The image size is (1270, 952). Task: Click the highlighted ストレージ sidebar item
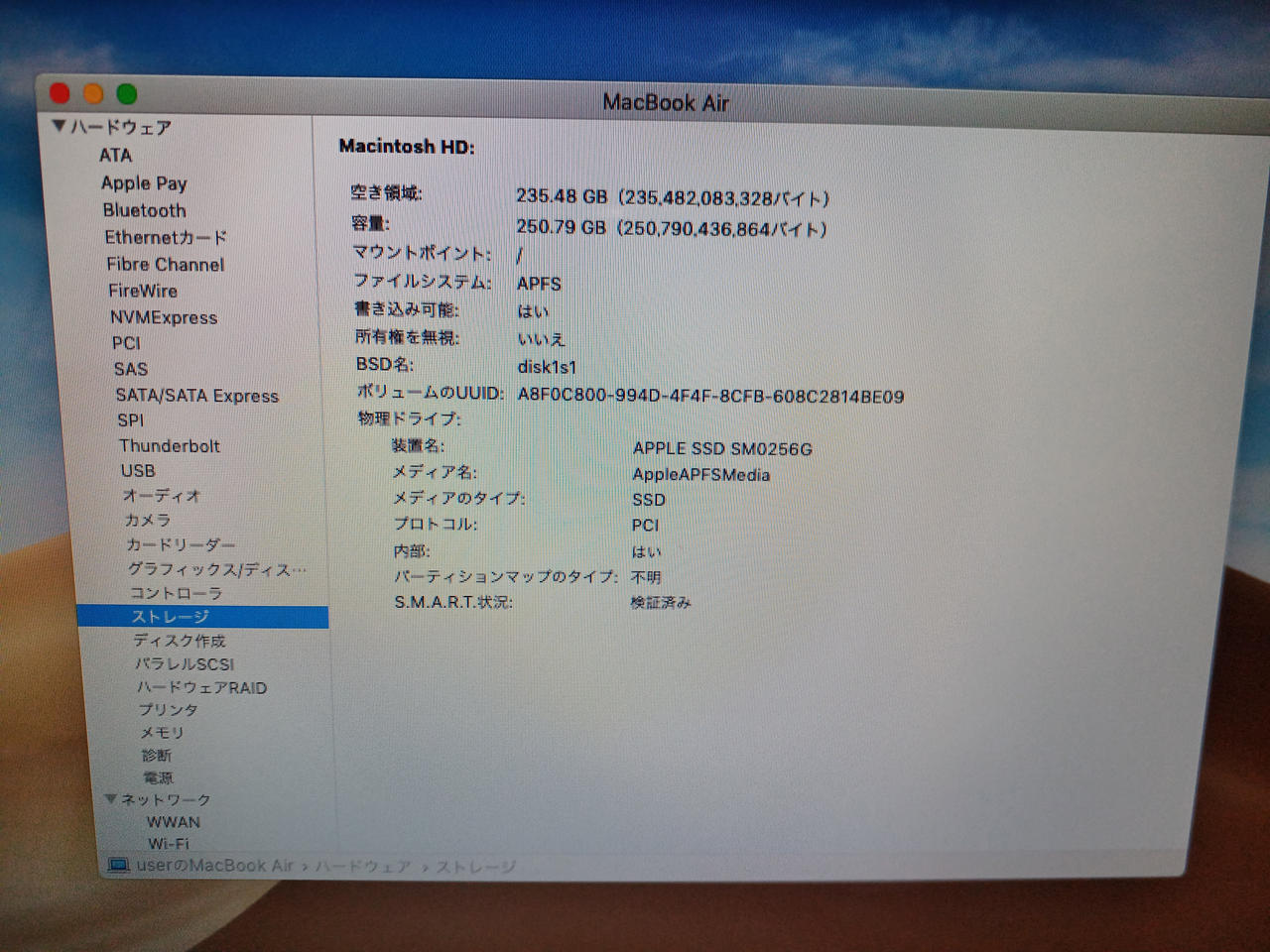pyautogui.click(x=202, y=617)
